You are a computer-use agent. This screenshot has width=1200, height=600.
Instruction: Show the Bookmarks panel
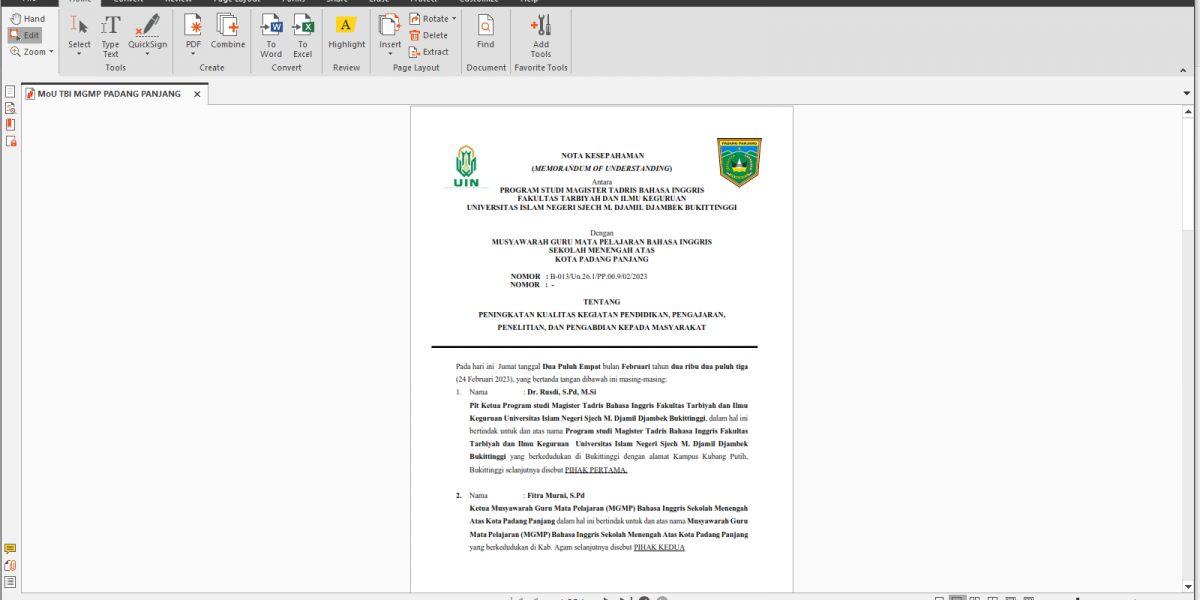tap(10, 125)
